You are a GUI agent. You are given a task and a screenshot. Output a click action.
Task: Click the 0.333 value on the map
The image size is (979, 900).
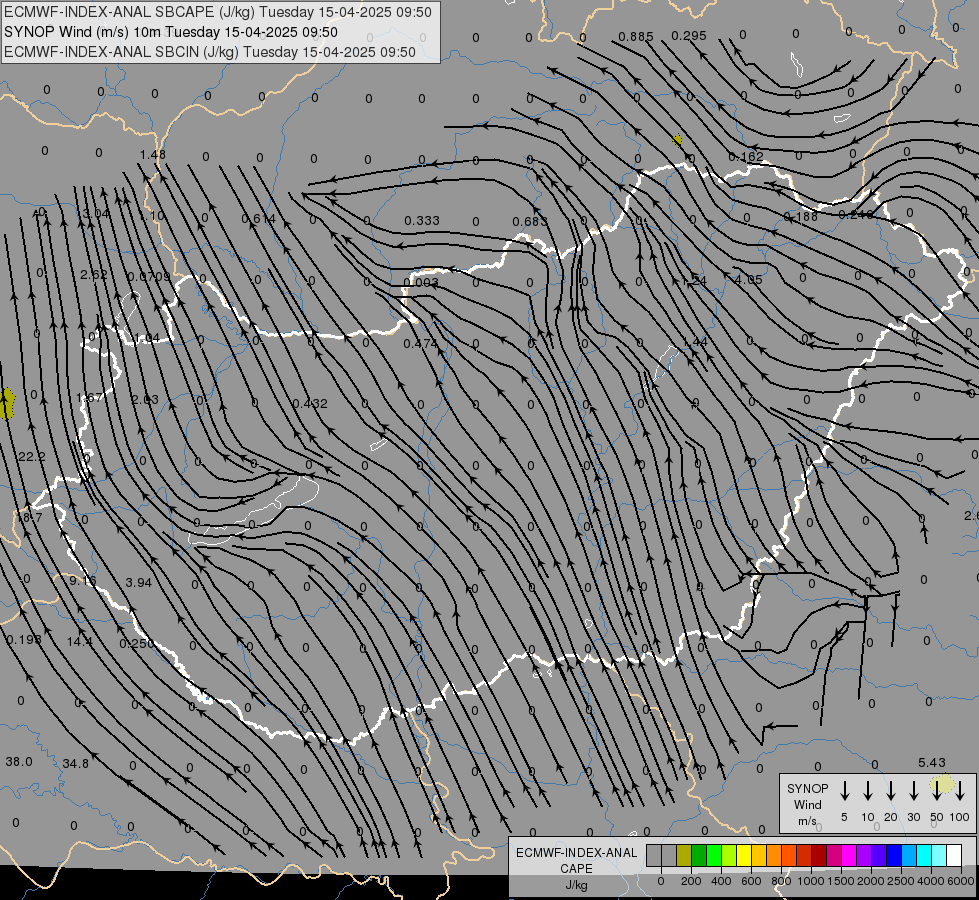[x=421, y=220]
